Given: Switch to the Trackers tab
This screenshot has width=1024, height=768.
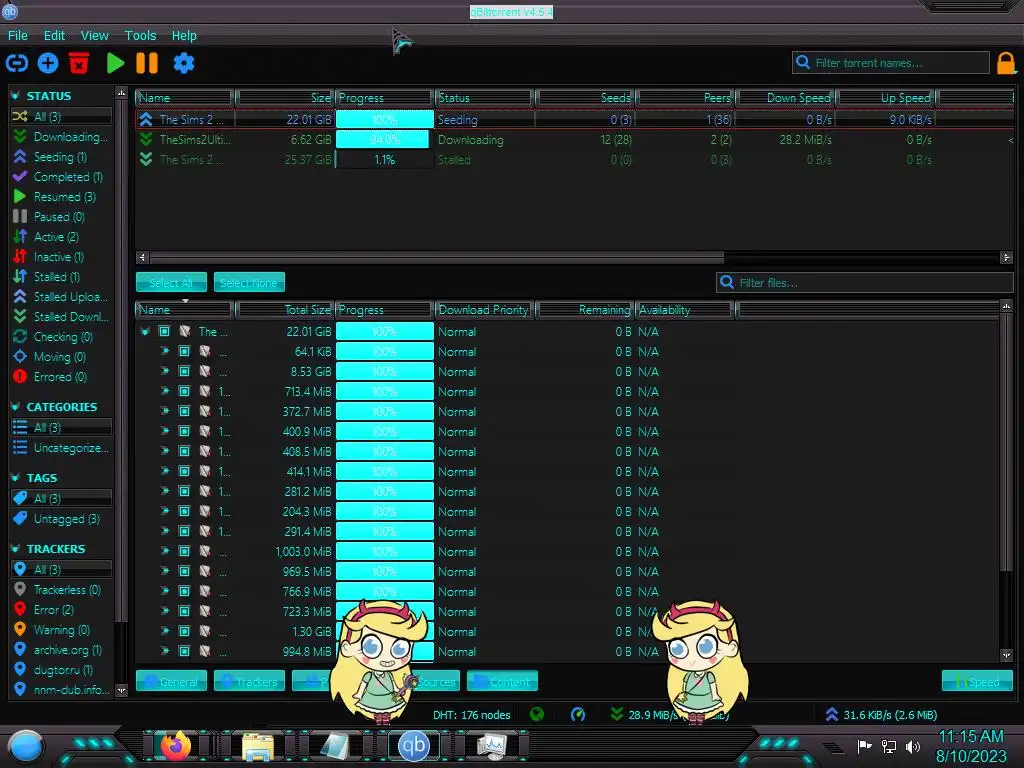Looking at the screenshot, I should click(249, 681).
